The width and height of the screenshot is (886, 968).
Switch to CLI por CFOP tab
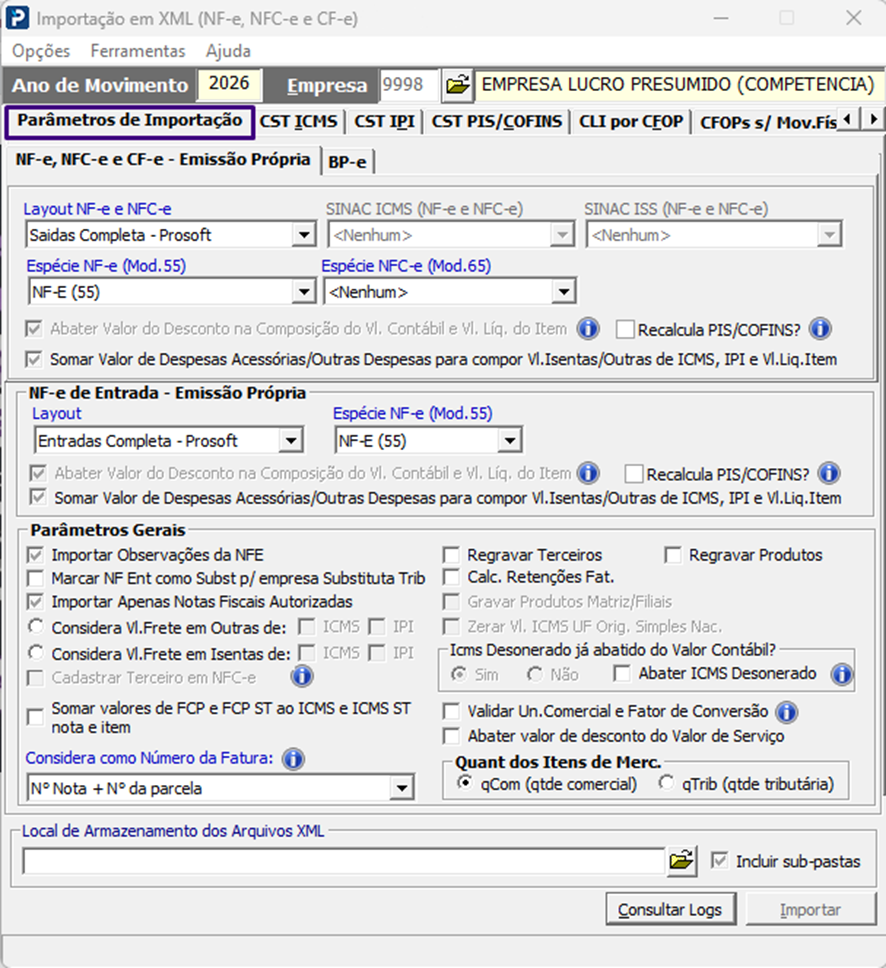coord(631,122)
